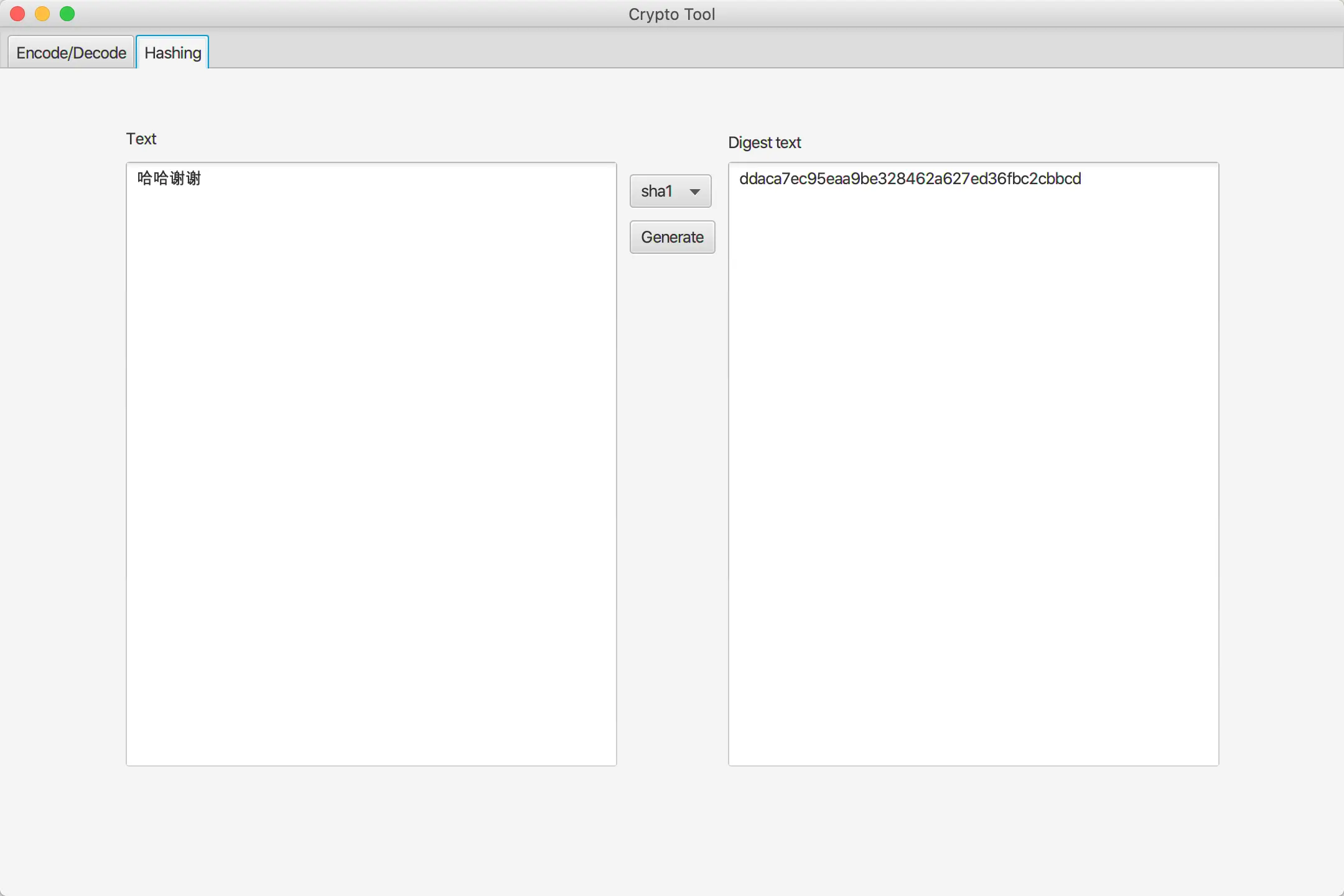Click the "Digest text" label
1344x896 pixels.
(x=764, y=142)
